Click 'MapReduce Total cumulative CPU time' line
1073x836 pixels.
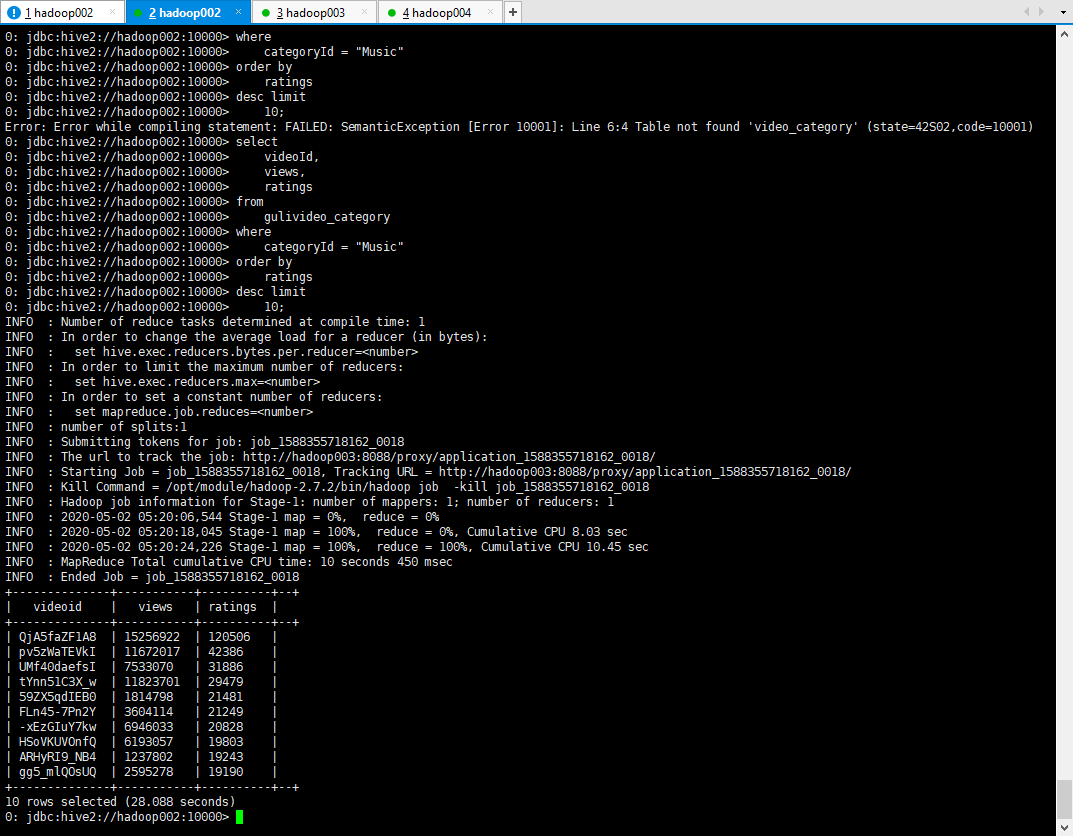[229, 562]
